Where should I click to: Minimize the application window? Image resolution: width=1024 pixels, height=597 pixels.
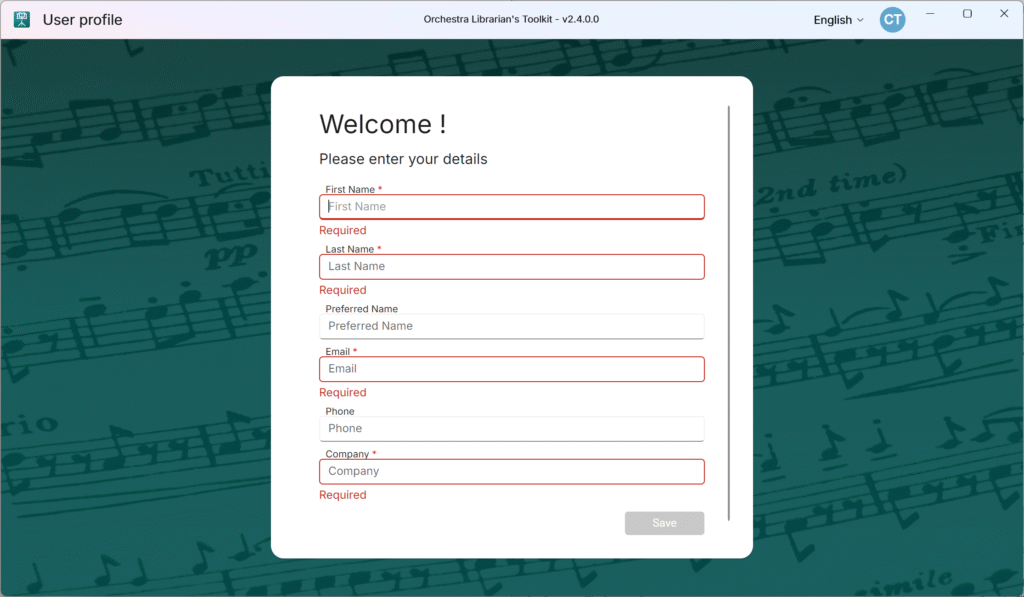(931, 14)
